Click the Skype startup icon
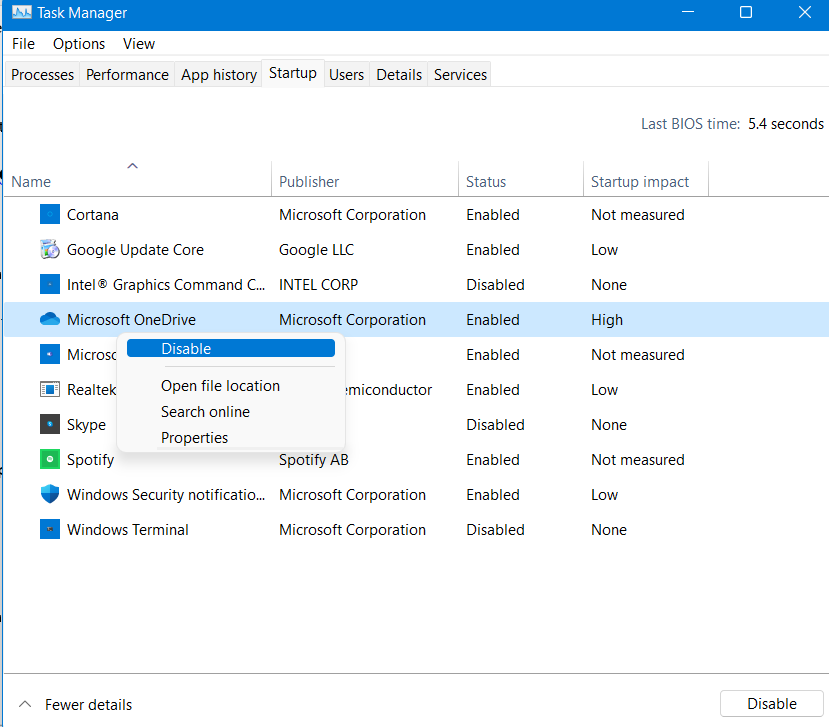829x727 pixels. tap(50, 425)
